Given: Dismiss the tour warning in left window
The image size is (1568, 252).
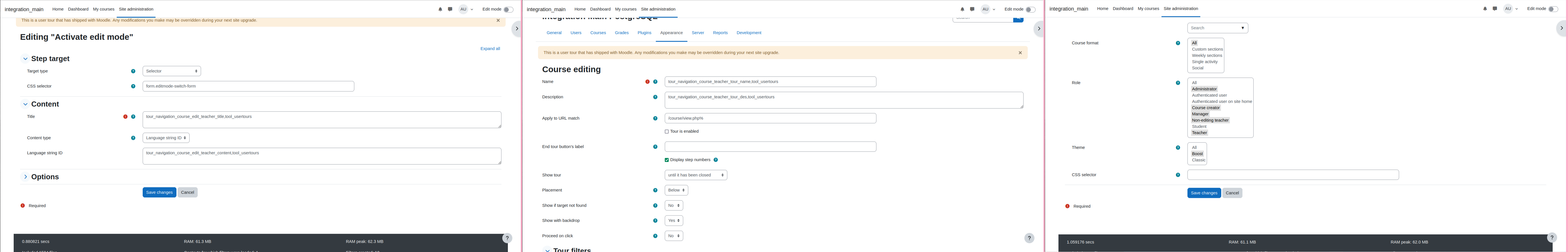Looking at the screenshot, I should click(x=498, y=20).
